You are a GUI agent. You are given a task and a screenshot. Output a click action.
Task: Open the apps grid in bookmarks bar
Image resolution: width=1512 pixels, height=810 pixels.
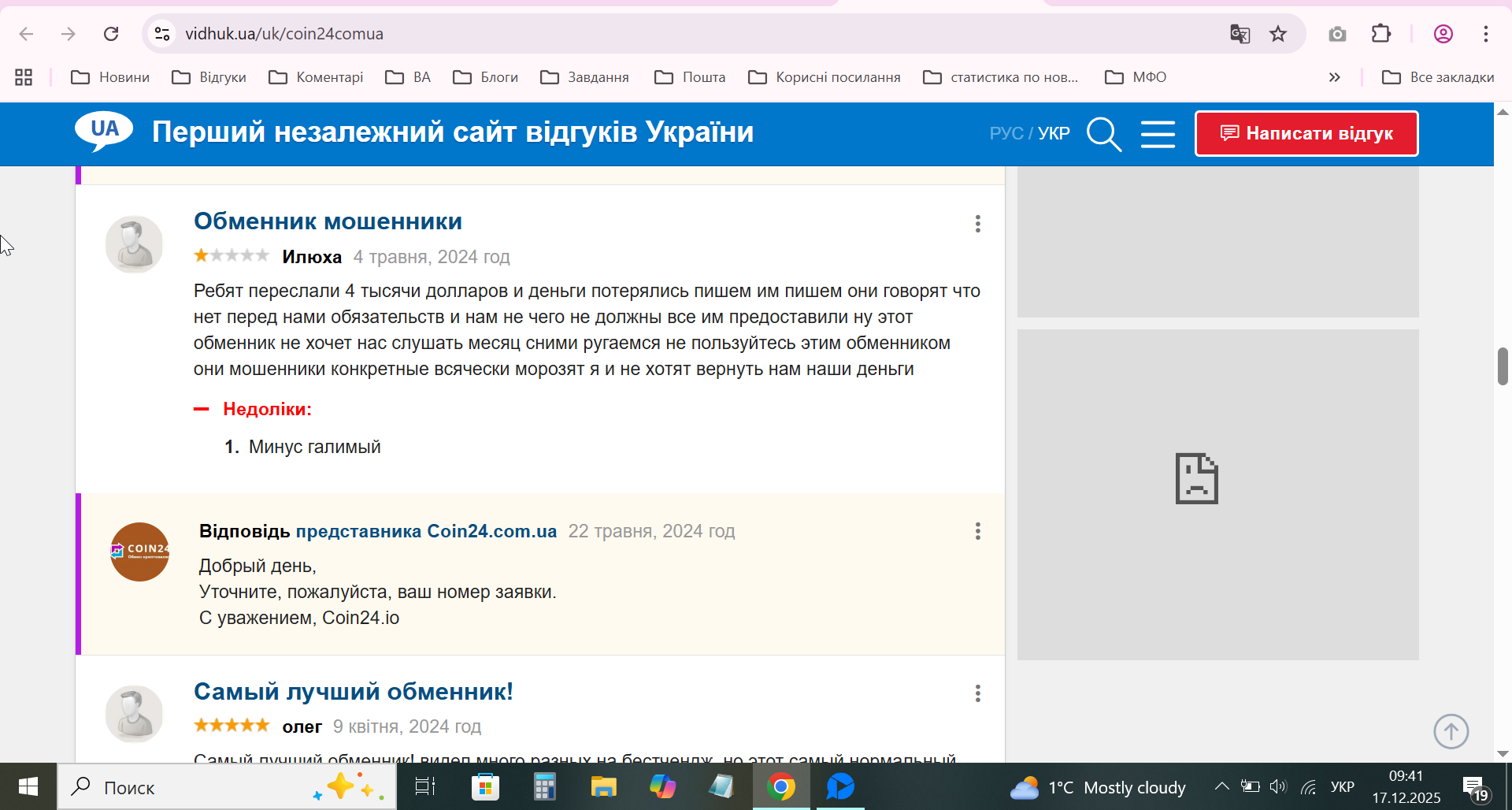pyautogui.click(x=24, y=77)
